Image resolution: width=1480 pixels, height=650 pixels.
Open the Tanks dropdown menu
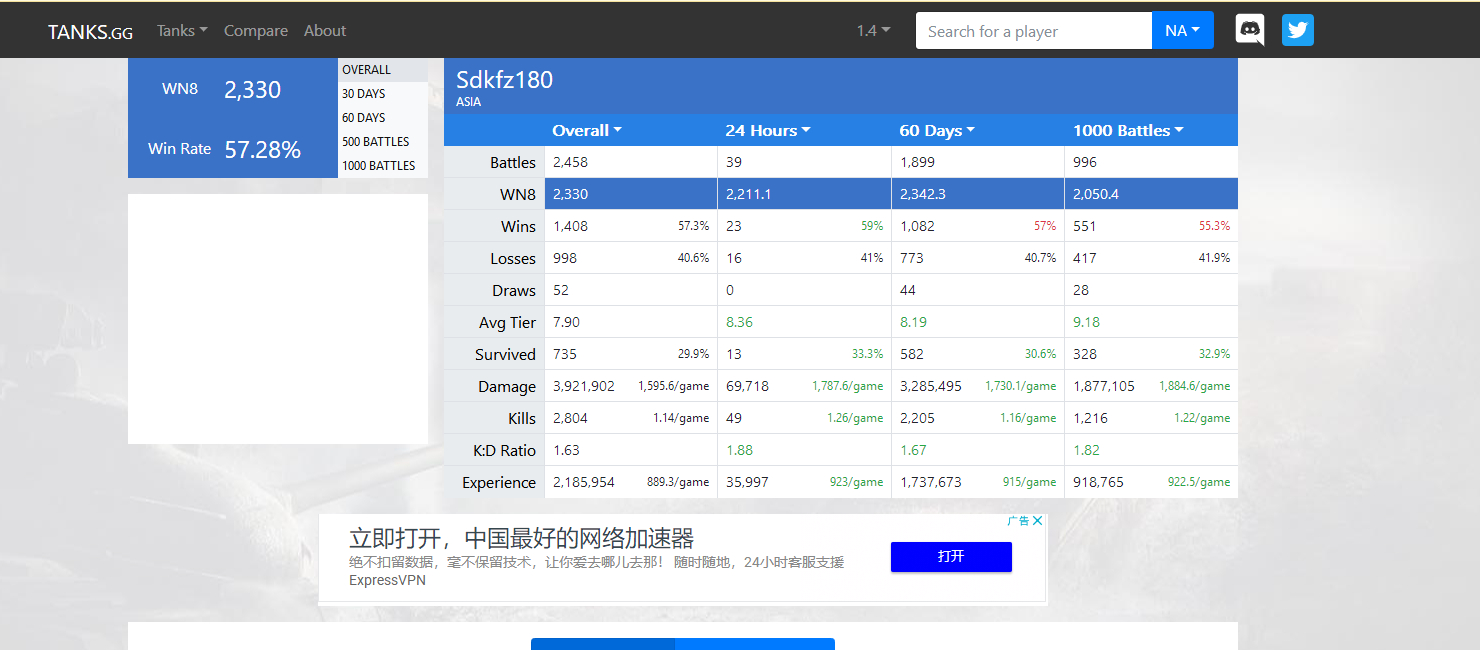(x=182, y=31)
